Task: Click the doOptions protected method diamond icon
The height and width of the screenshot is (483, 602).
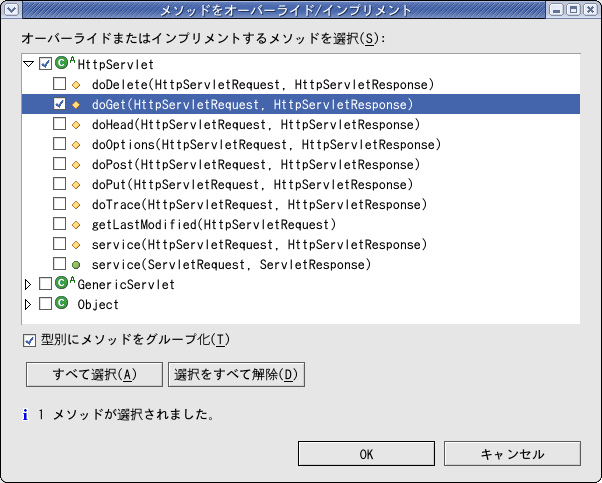Action: 76,145
